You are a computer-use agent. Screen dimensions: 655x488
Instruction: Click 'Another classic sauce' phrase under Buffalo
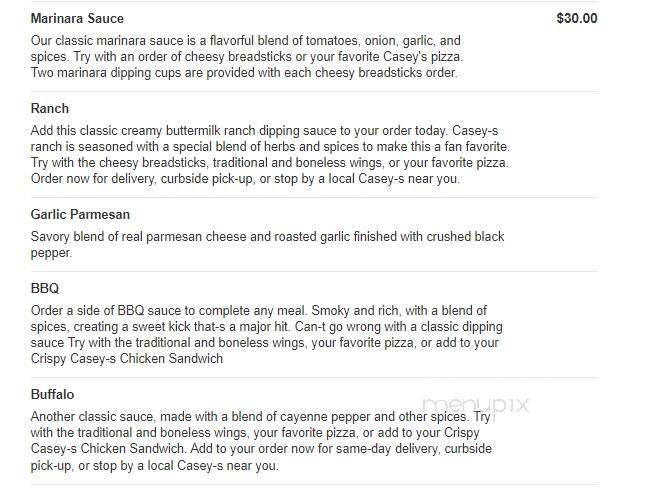92,417
